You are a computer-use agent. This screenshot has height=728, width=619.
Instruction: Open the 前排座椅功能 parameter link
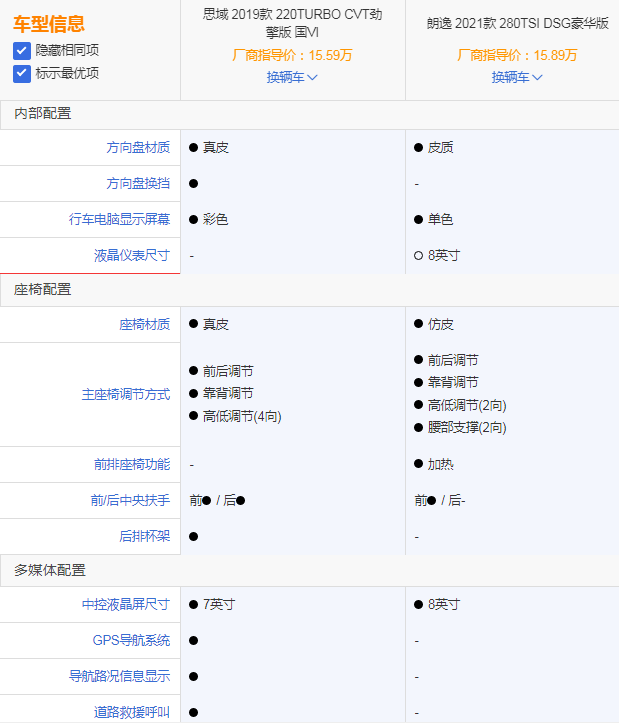(x=132, y=464)
